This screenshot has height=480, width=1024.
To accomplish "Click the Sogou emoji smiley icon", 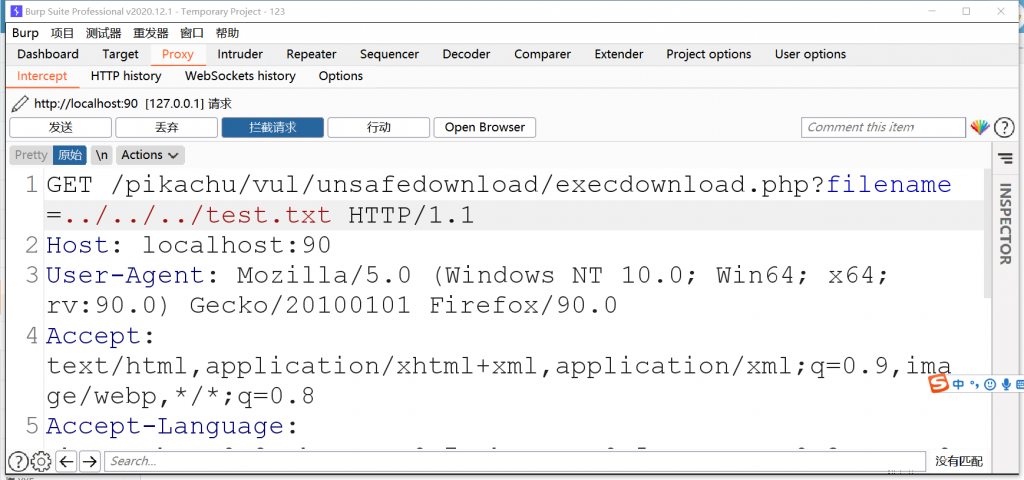I will click(x=990, y=385).
